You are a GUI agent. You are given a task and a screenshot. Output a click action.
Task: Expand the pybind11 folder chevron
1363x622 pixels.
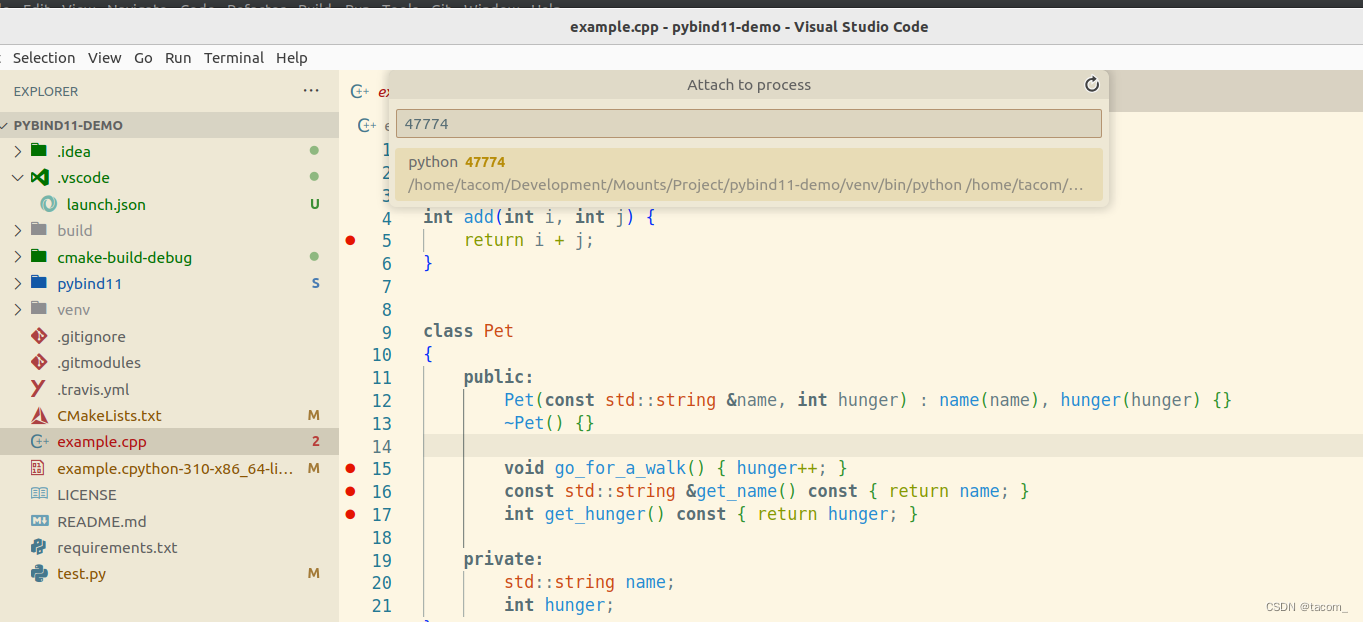click(17, 283)
